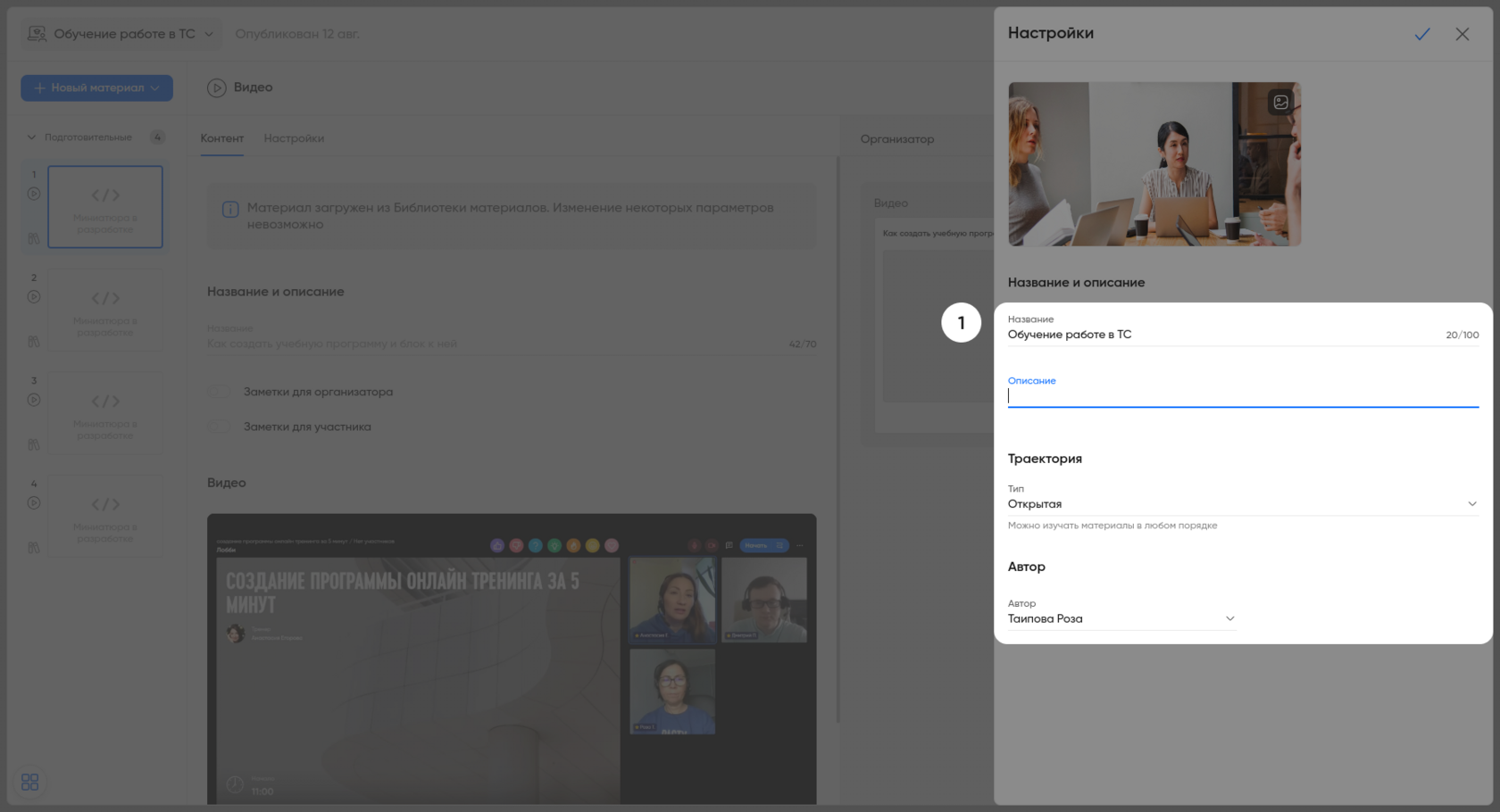This screenshot has width=1500, height=812.
Task: Click the binoculars icon under material 2
Action: [34, 341]
